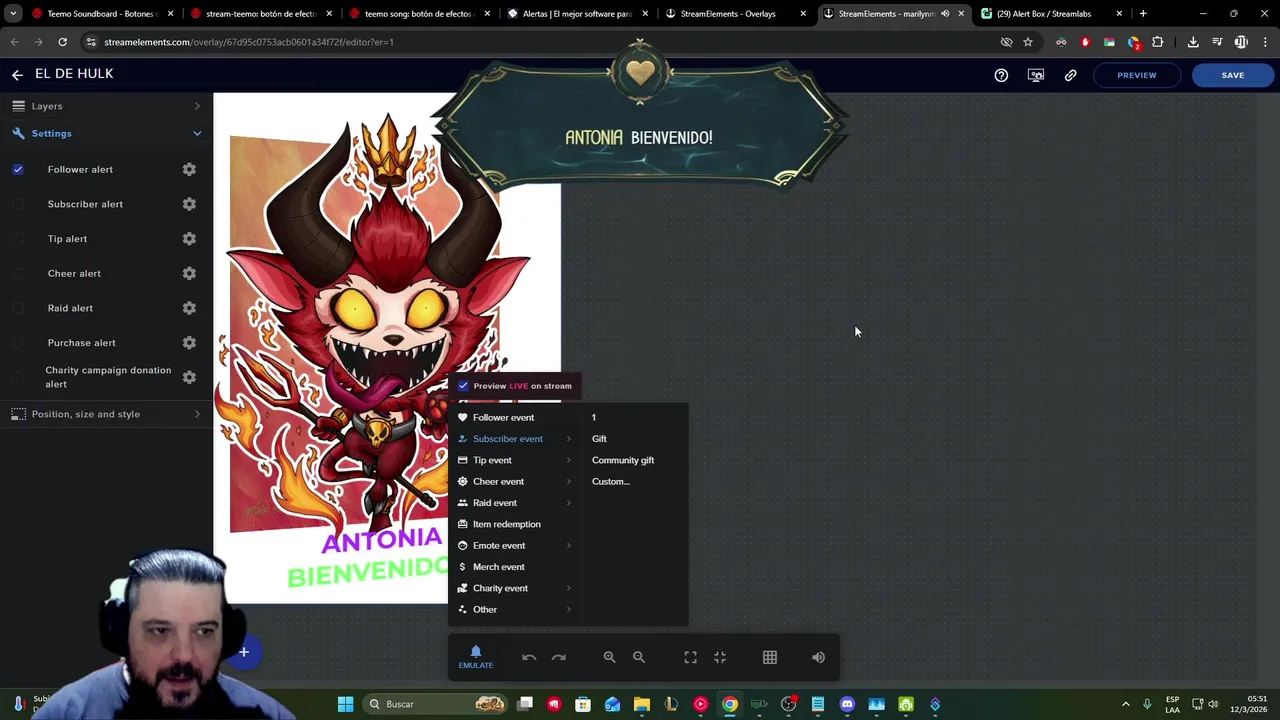
Task: Select Subscriber event in emulate menu
Action: click(x=514, y=439)
